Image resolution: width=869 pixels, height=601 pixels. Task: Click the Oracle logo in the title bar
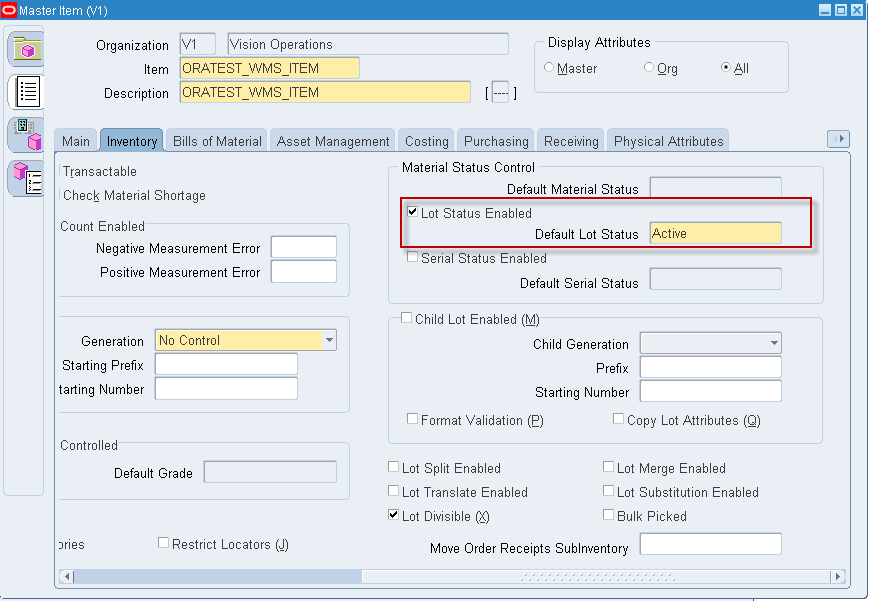[10, 8]
